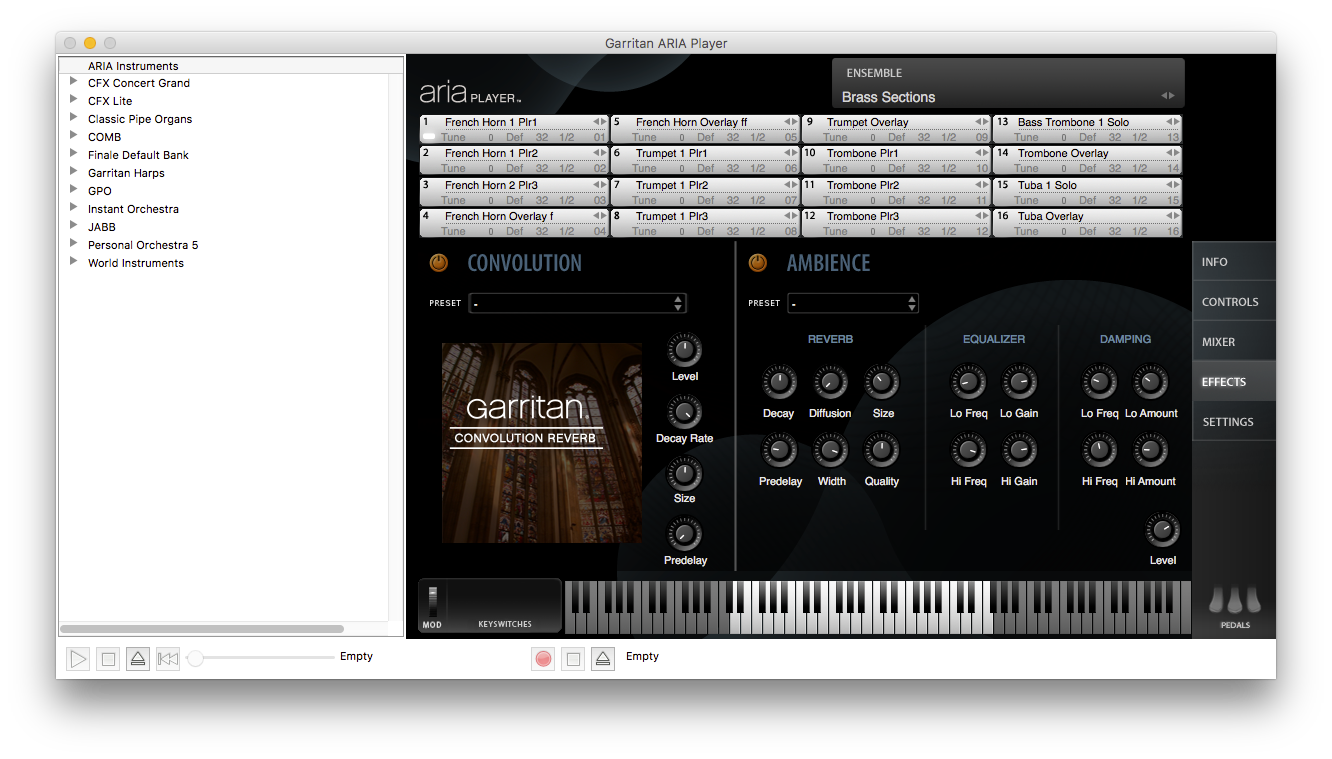Click the Ambience Level knob
1332x759 pixels.
pos(1162,530)
